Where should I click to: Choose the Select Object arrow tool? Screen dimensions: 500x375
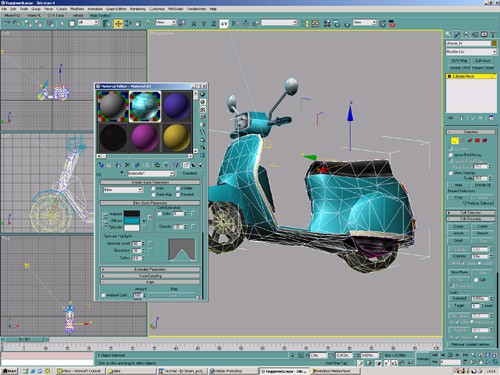[62, 24]
